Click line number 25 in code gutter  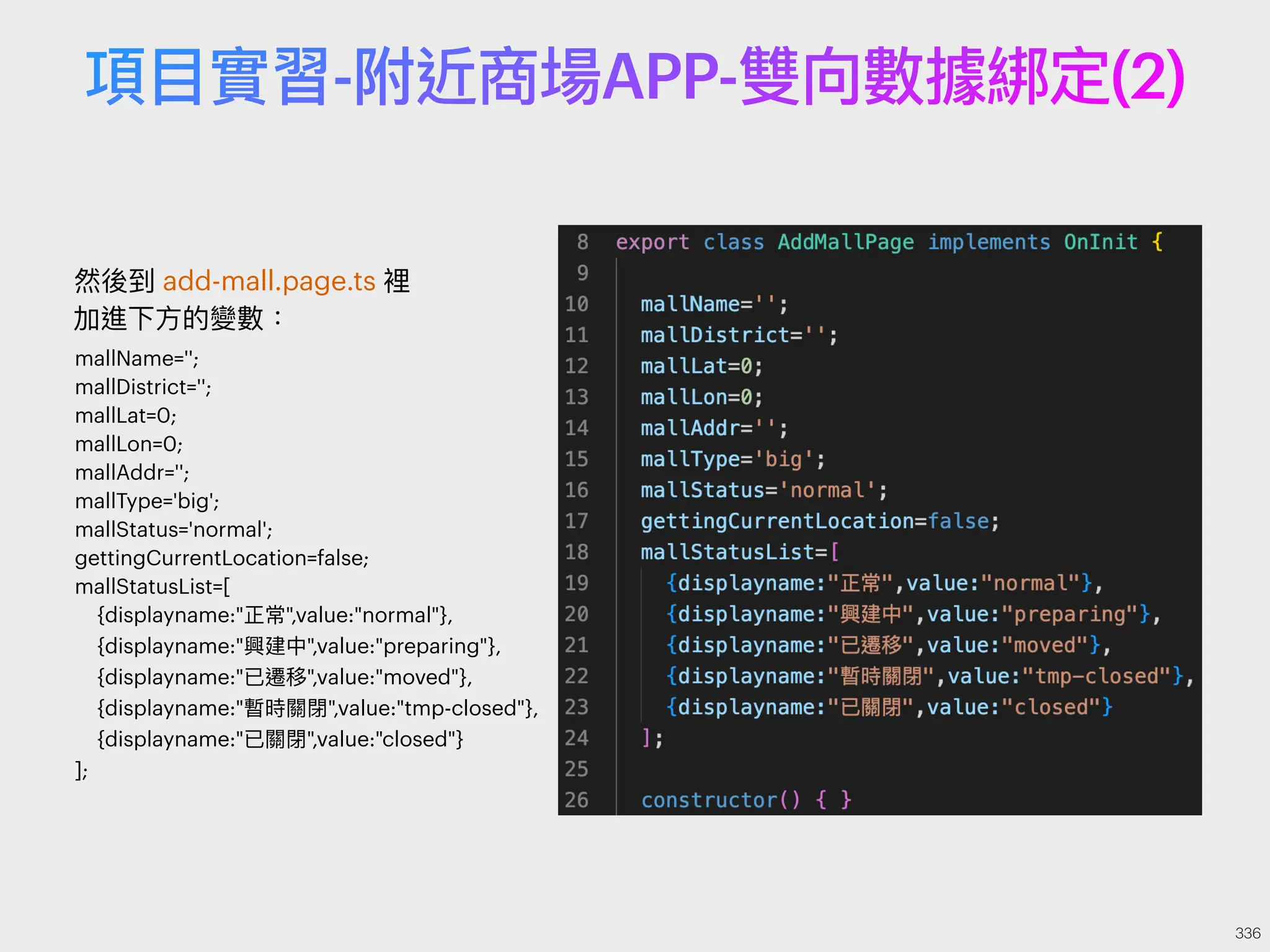coord(576,769)
